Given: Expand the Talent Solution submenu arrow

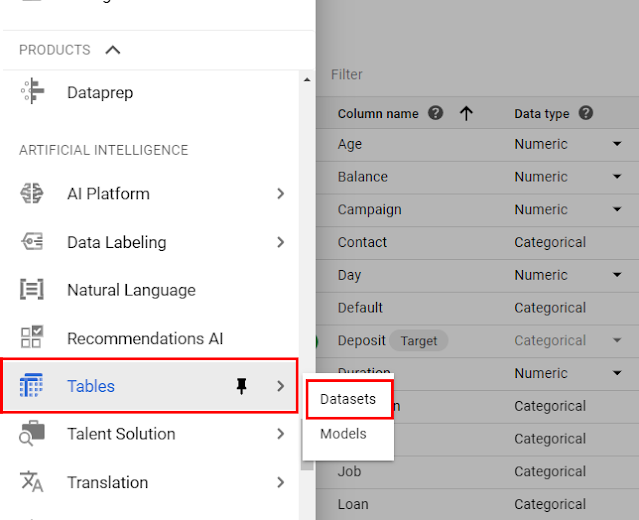Looking at the screenshot, I should [280, 434].
